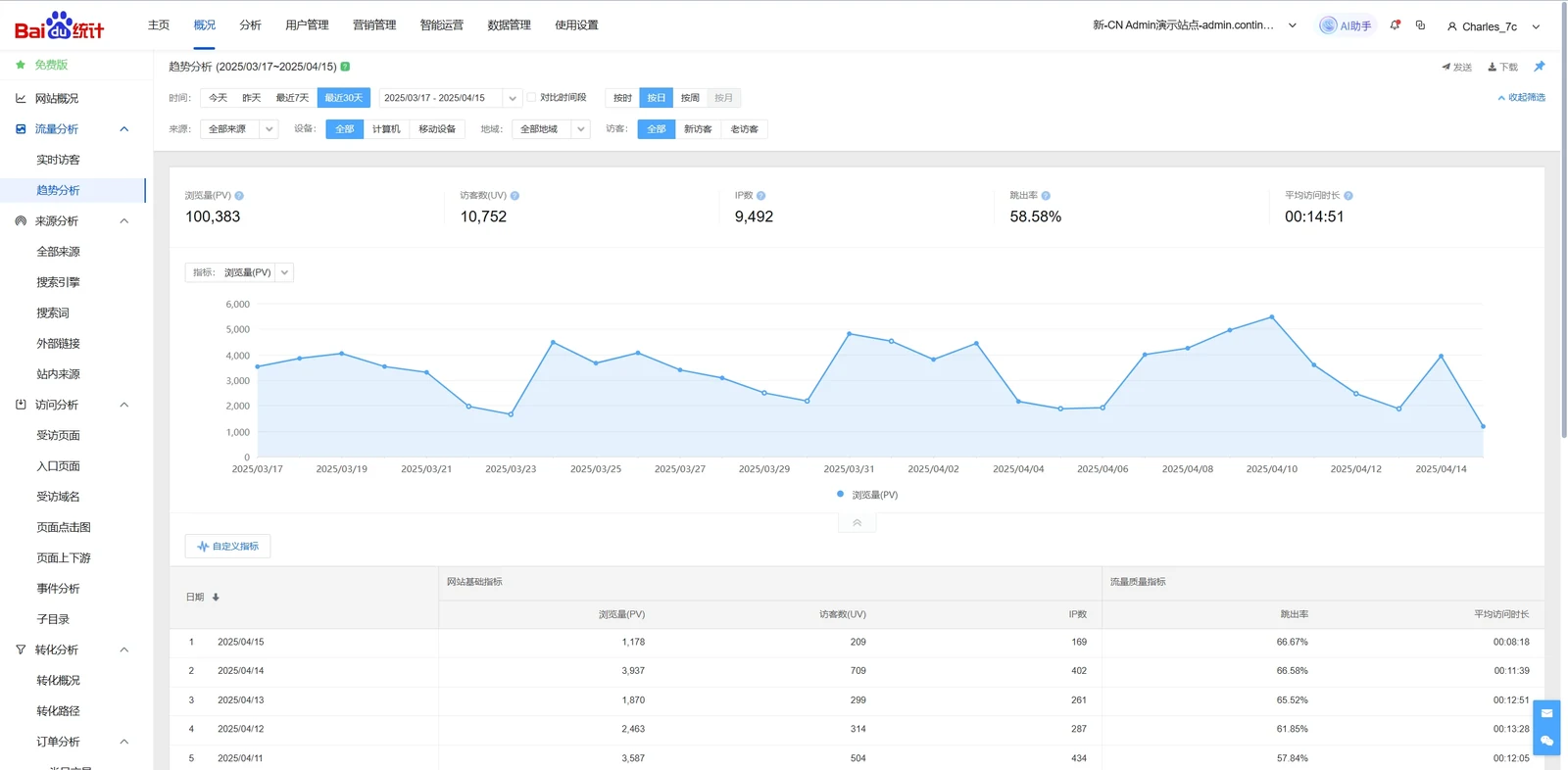Click the blue pin icon

pyautogui.click(x=1540, y=67)
